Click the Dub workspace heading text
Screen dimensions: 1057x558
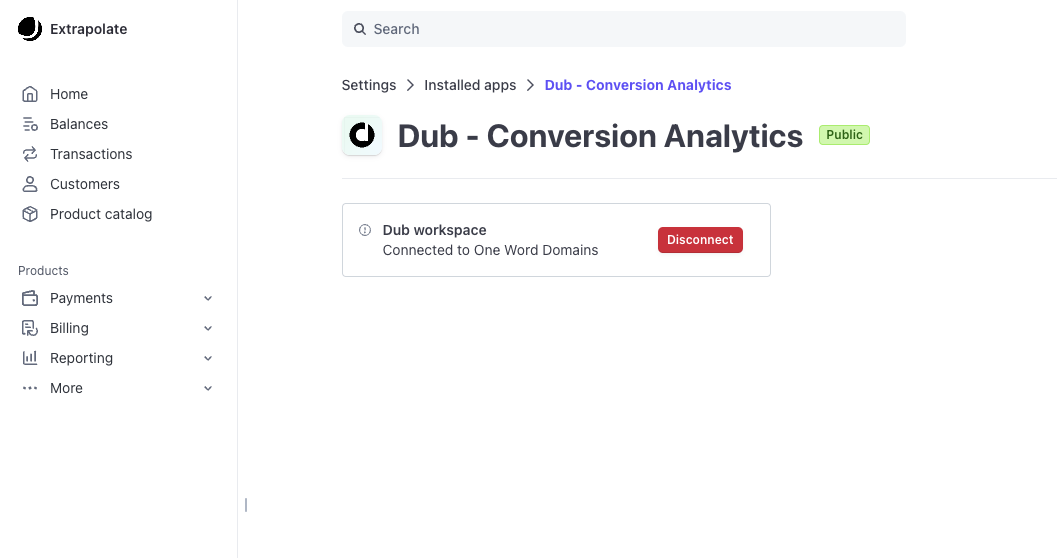pos(434,230)
